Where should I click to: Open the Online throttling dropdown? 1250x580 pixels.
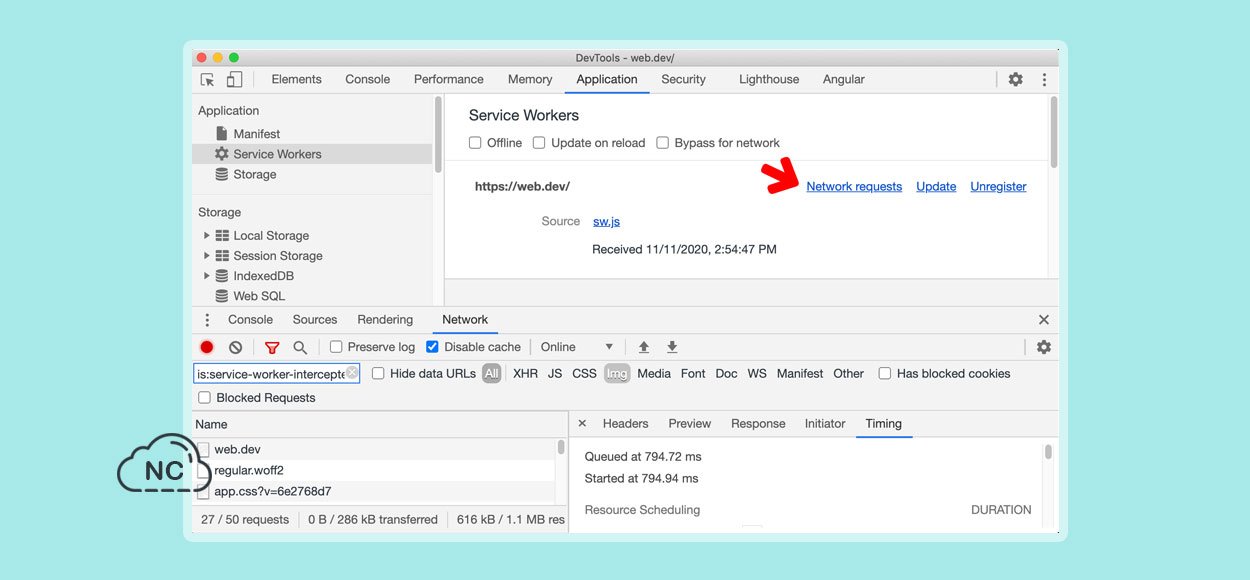(577, 347)
